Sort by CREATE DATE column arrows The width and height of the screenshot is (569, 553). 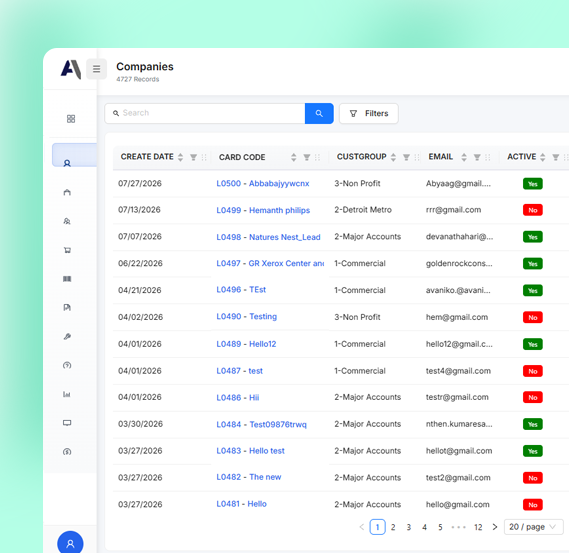click(x=180, y=157)
